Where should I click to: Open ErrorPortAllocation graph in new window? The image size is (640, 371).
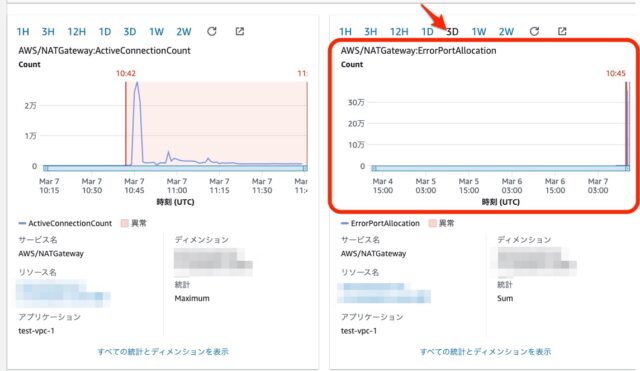pos(562,31)
